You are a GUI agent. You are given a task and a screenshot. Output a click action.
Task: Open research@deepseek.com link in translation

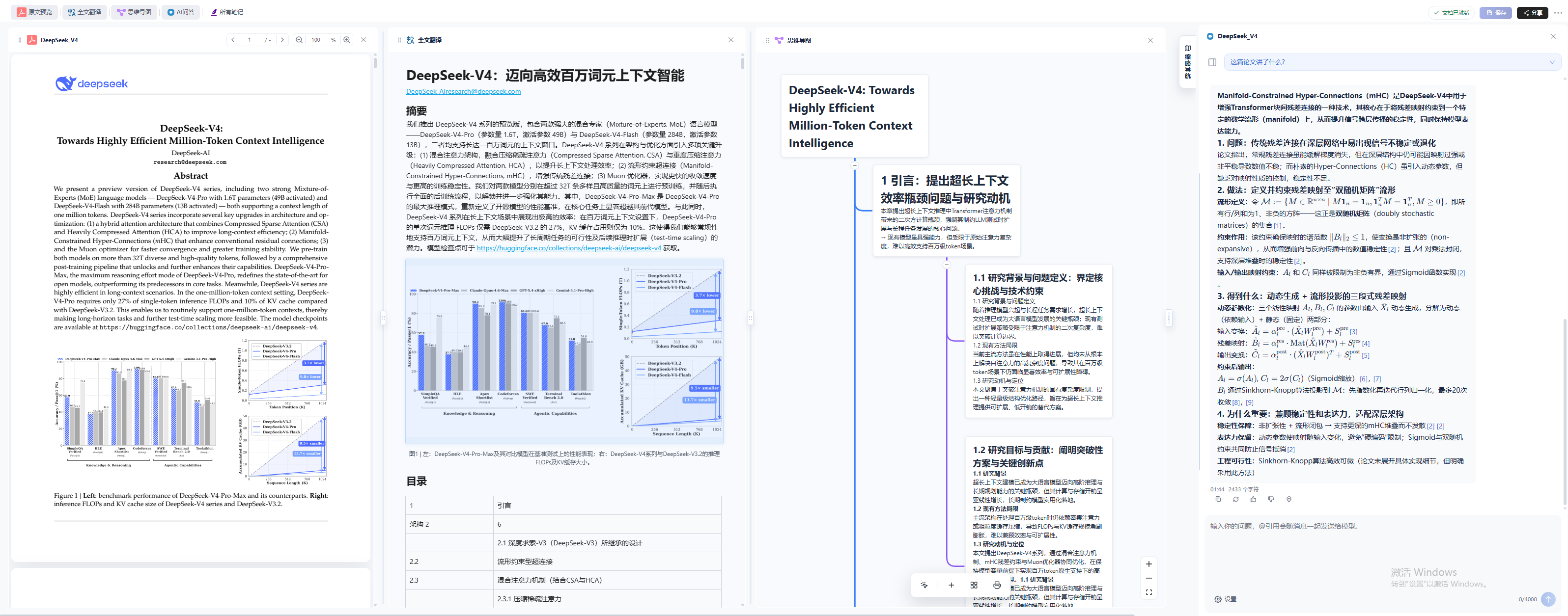[x=463, y=91]
